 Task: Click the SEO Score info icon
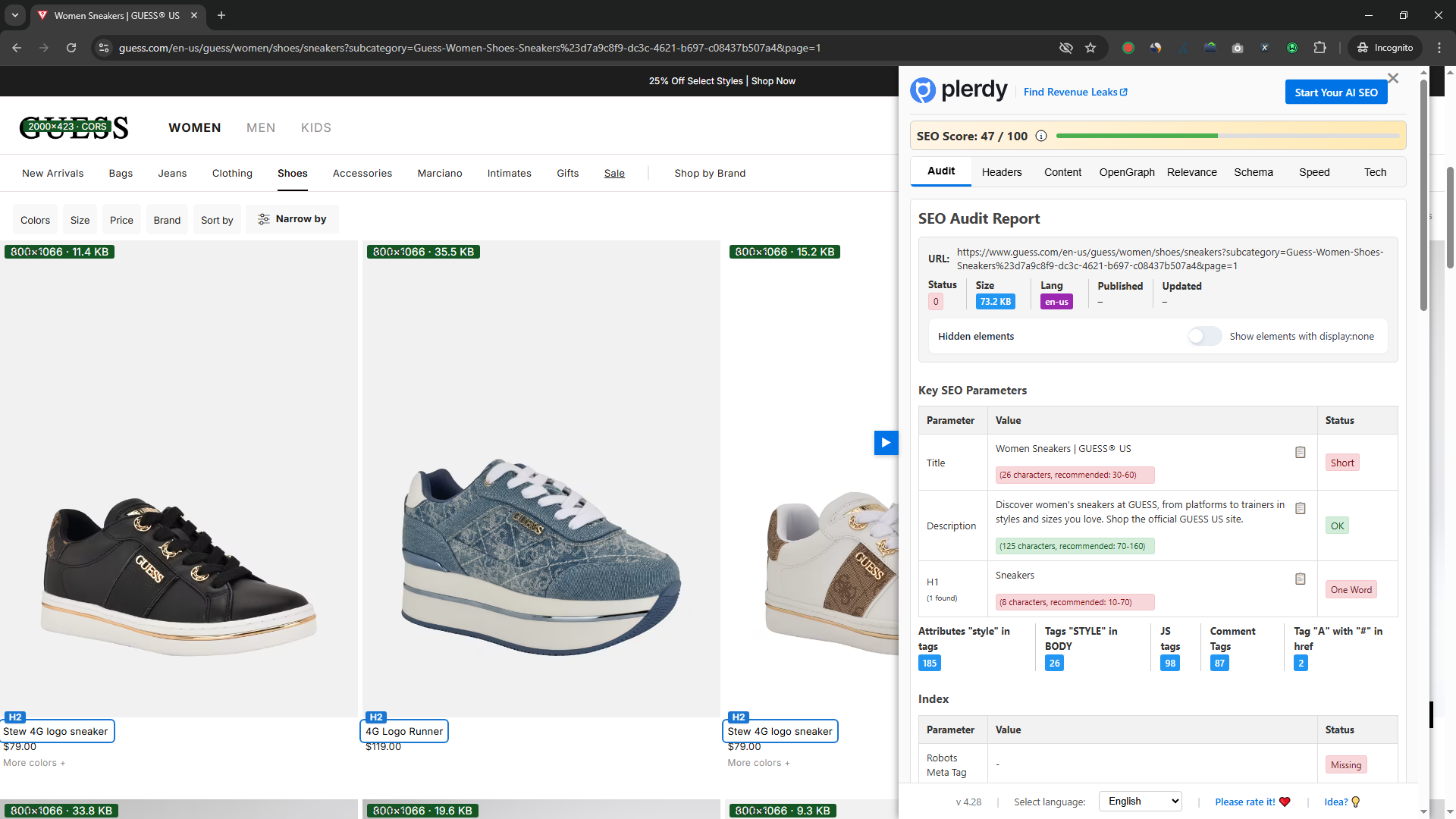(x=1041, y=136)
